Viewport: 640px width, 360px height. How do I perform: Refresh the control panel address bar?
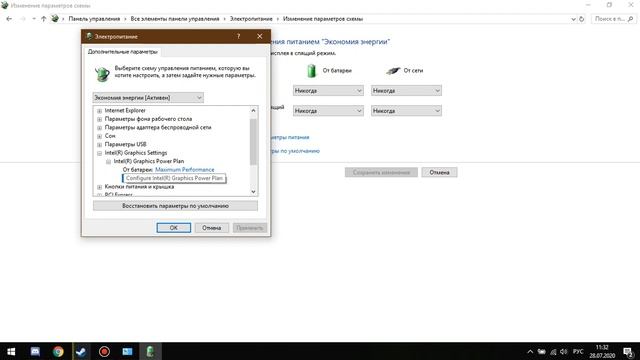pyautogui.click(x=582, y=19)
